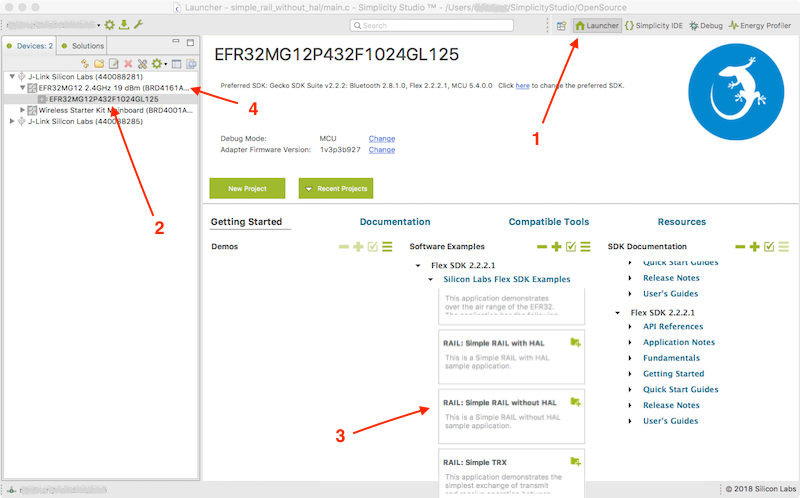
Task: Click the New Project button
Action: (247, 188)
